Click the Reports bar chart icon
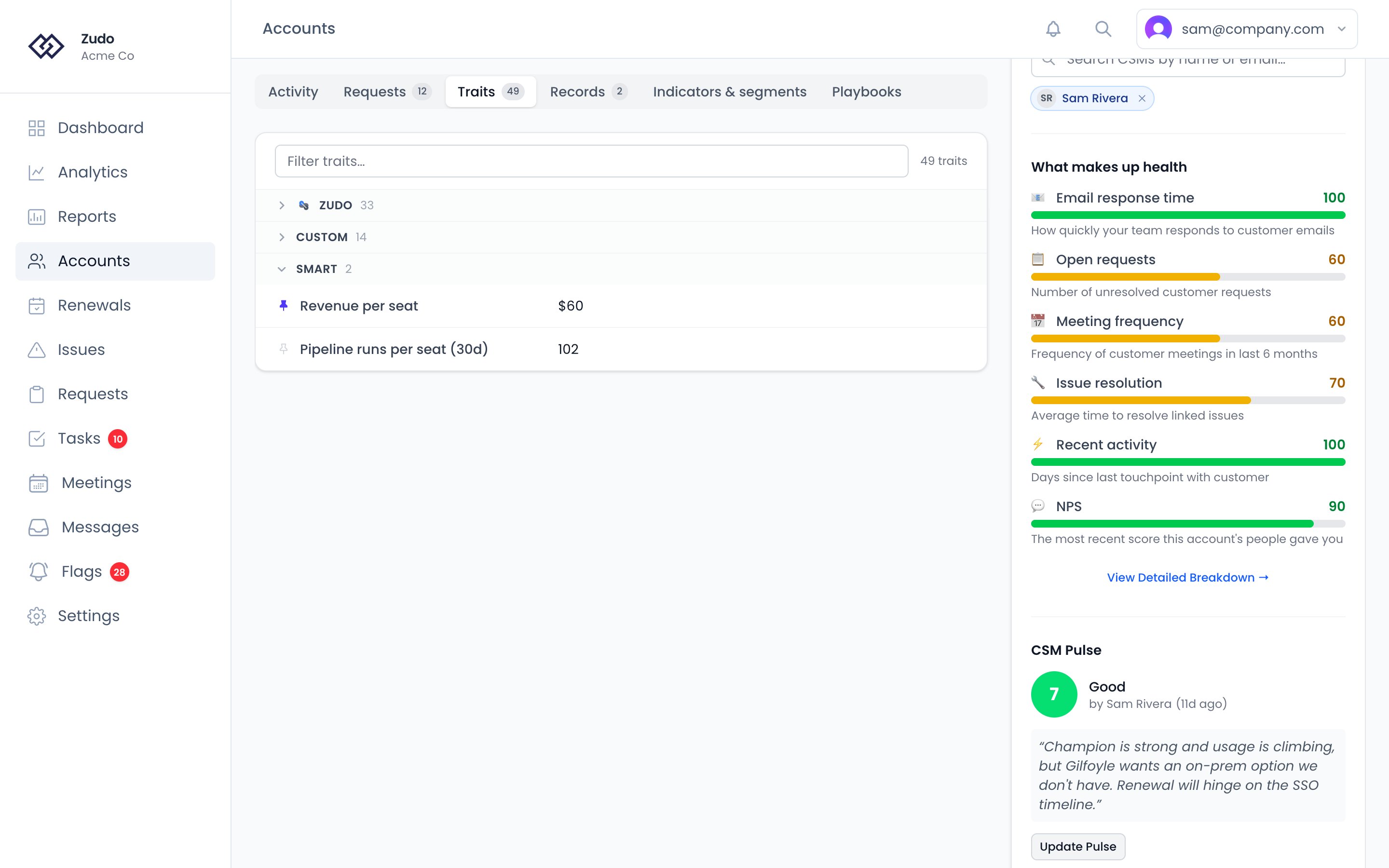Image resolution: width=1389 pixels, height=868 pixels. coord(37,217)
